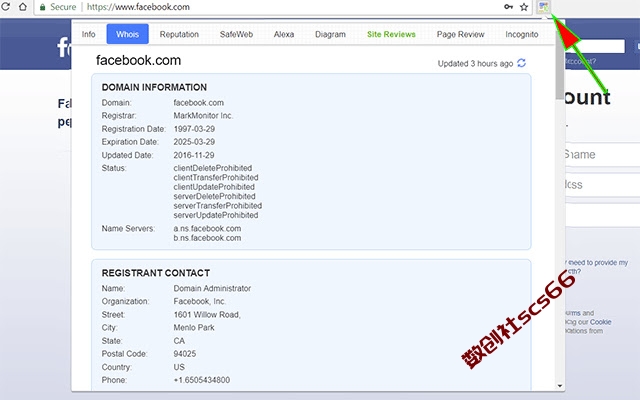Open the SafeWeb tab

point(236,34)
